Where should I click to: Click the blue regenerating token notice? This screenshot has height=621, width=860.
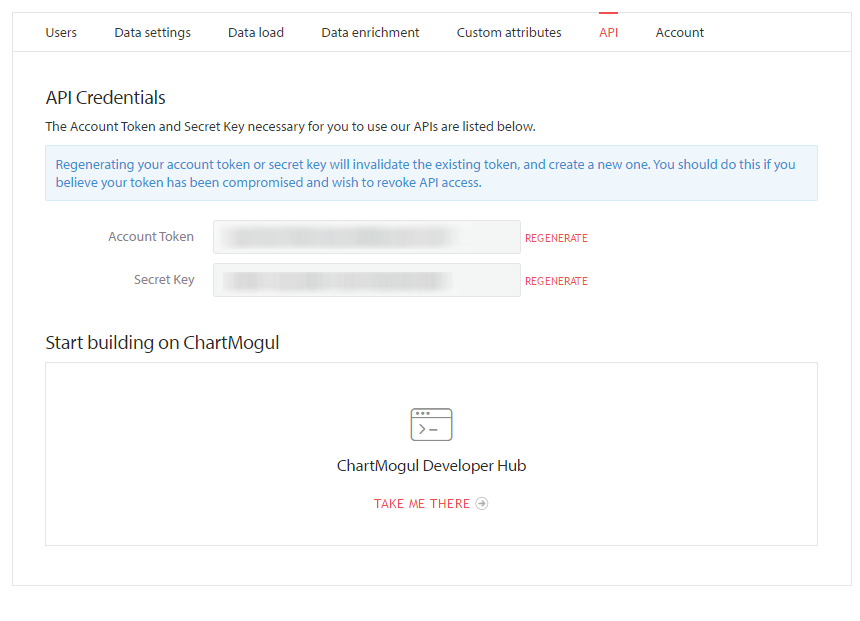(x=431, y=173)
